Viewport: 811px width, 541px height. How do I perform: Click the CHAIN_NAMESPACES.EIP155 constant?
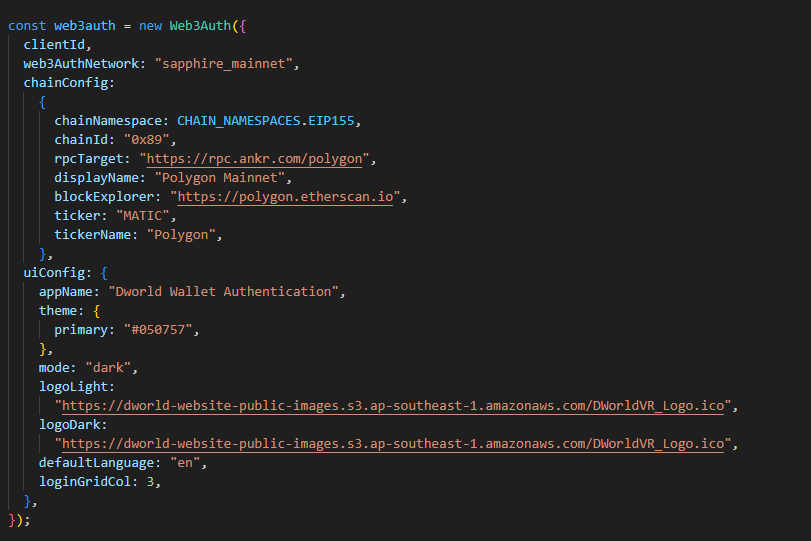click(266, 121)
